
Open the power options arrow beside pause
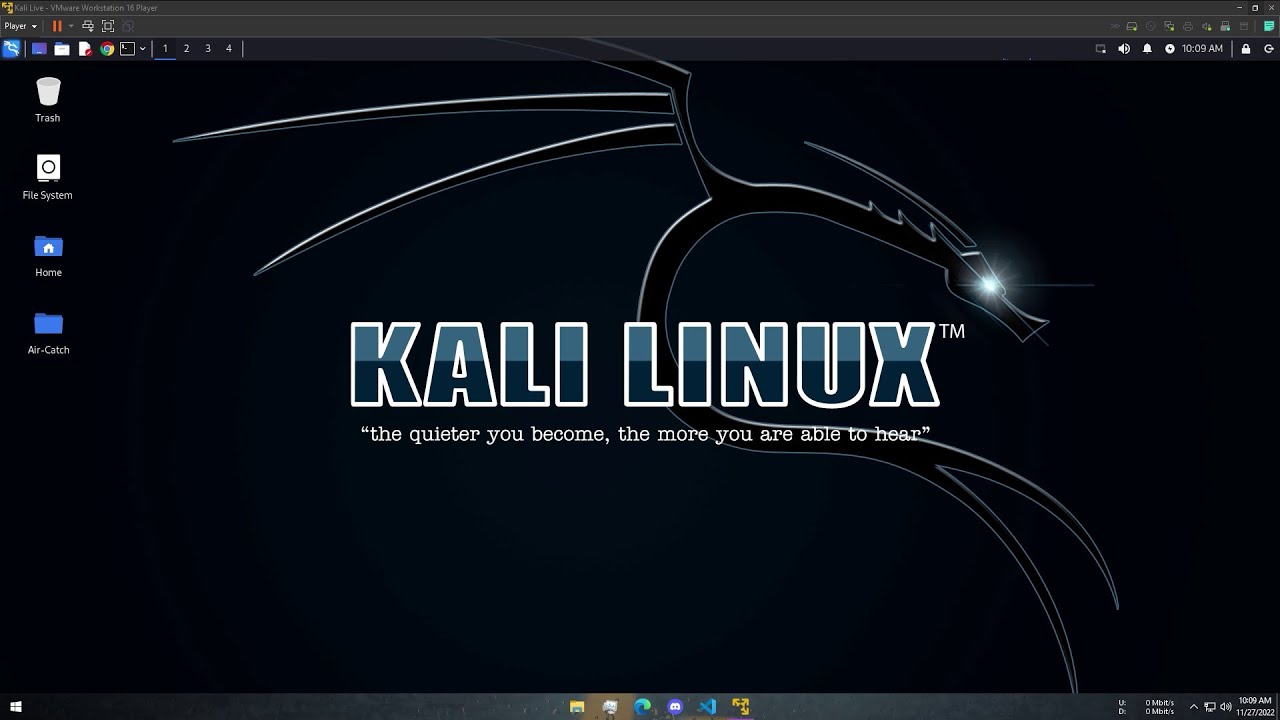pyautogui.click(x=70, y=26)
